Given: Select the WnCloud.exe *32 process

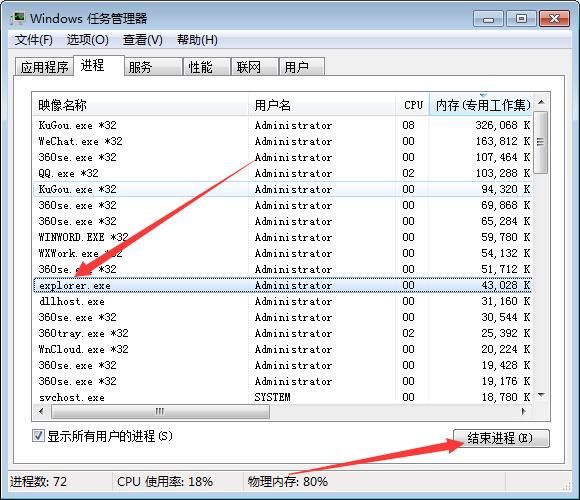Looking at the screenshot, I should 283,349.
